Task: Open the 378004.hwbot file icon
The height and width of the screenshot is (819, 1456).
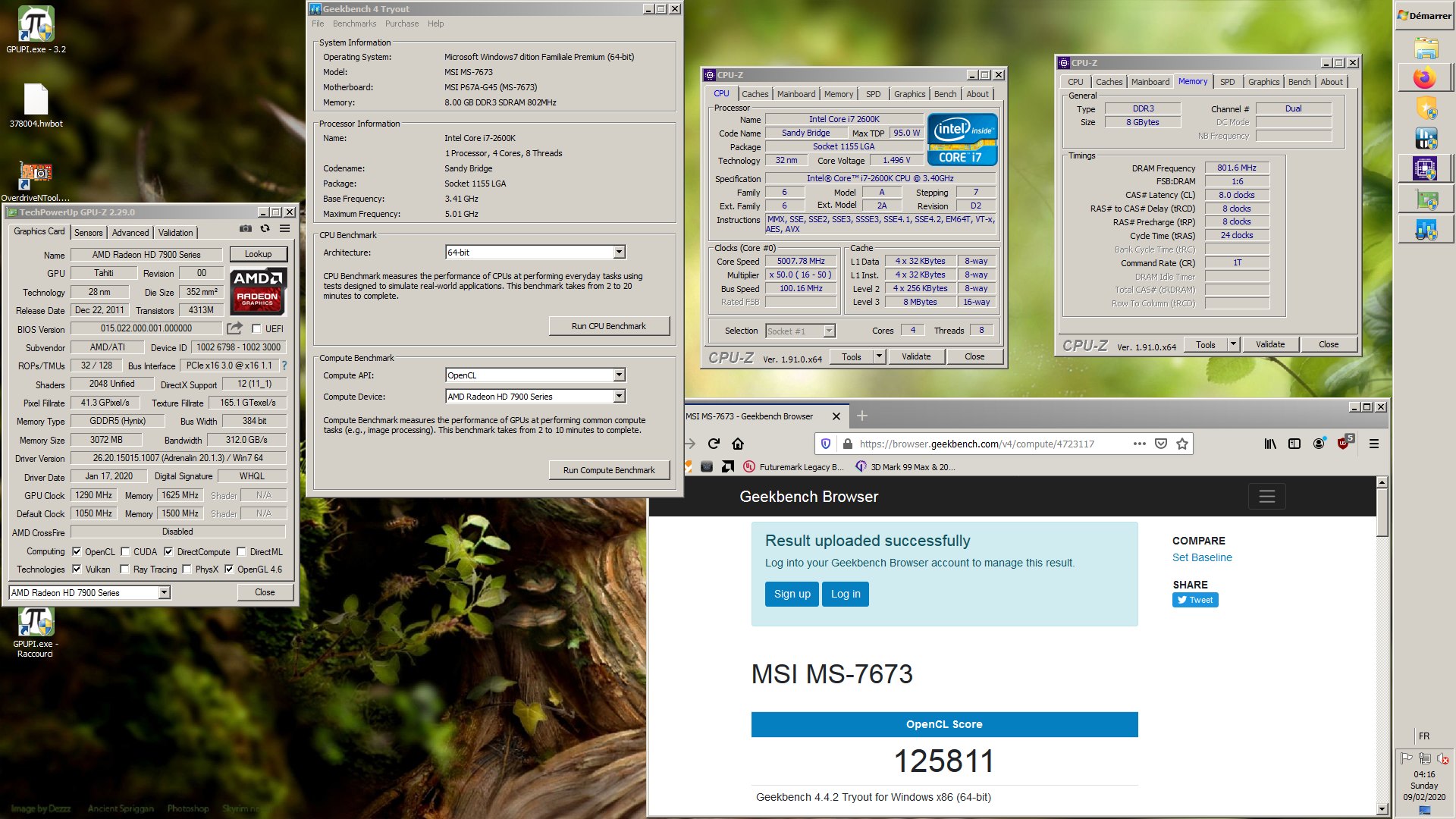Action: [x=36, y=106]
